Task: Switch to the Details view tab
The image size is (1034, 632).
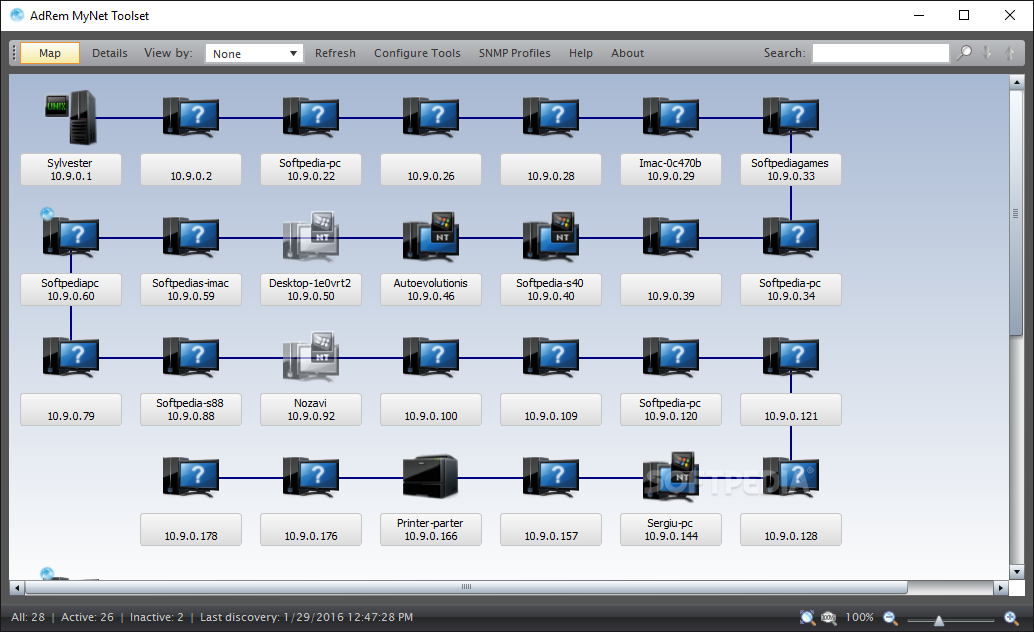Action: [109, 53]
